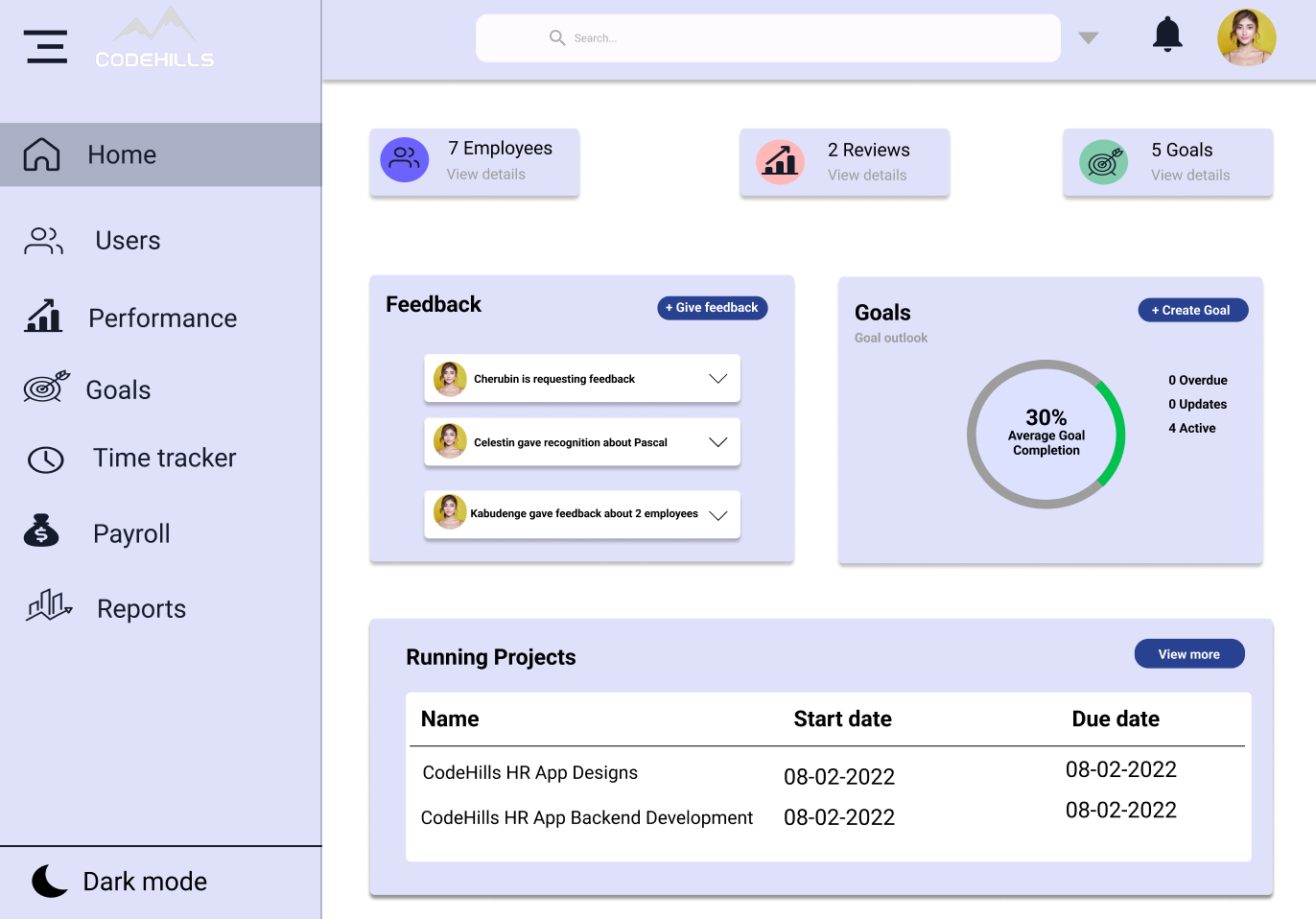Open the Time tracker clock icon
1316x919 pixels.
point(45,459)
